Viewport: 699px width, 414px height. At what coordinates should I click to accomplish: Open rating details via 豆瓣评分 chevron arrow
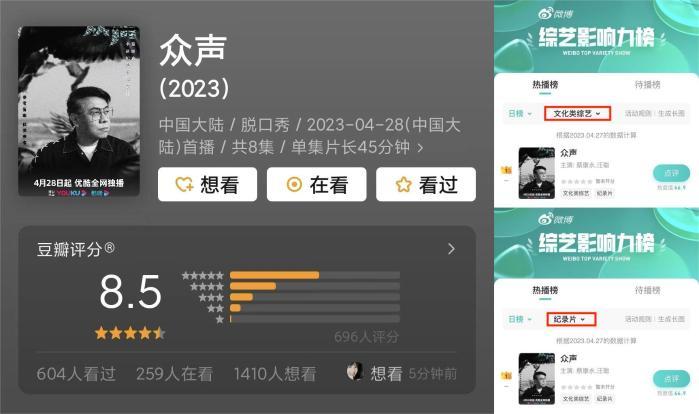(451, 249)
